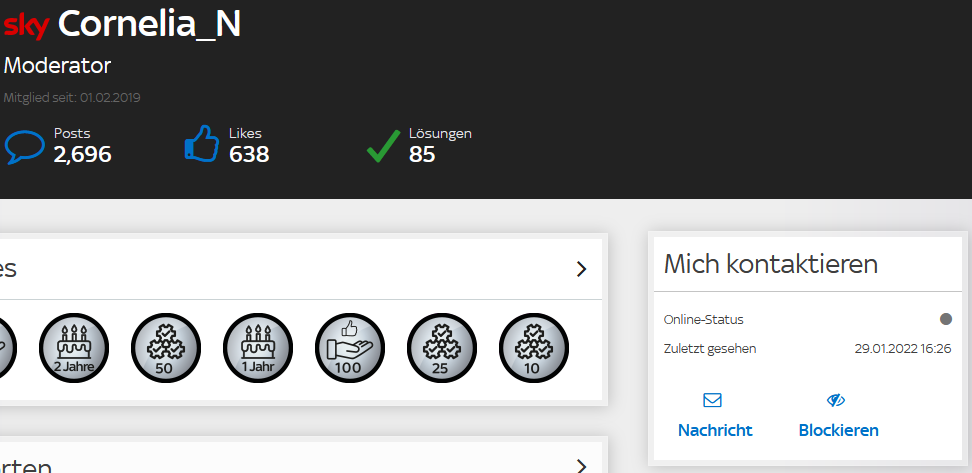972x473 pixels.
Task: Click the Posts speech bubble icon
Action: pos(24,146)
